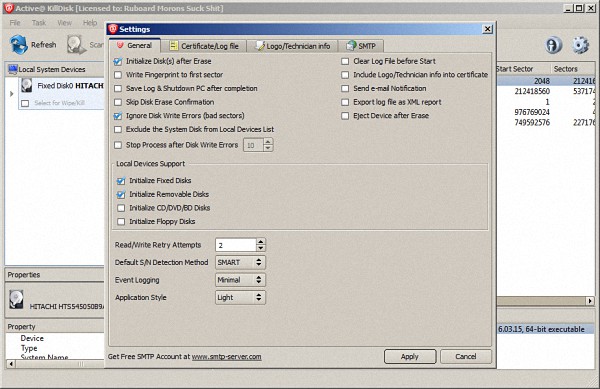Click the Property column header
Image resolution: width=600 pixels, height=389 pixels.
click(x=55, y=327)
